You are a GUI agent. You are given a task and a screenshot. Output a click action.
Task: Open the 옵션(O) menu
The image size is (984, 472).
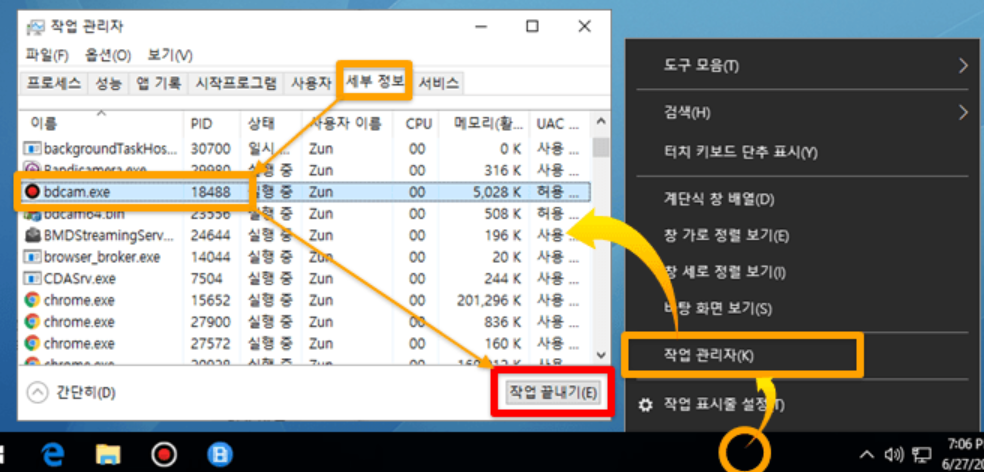(108, 55)
